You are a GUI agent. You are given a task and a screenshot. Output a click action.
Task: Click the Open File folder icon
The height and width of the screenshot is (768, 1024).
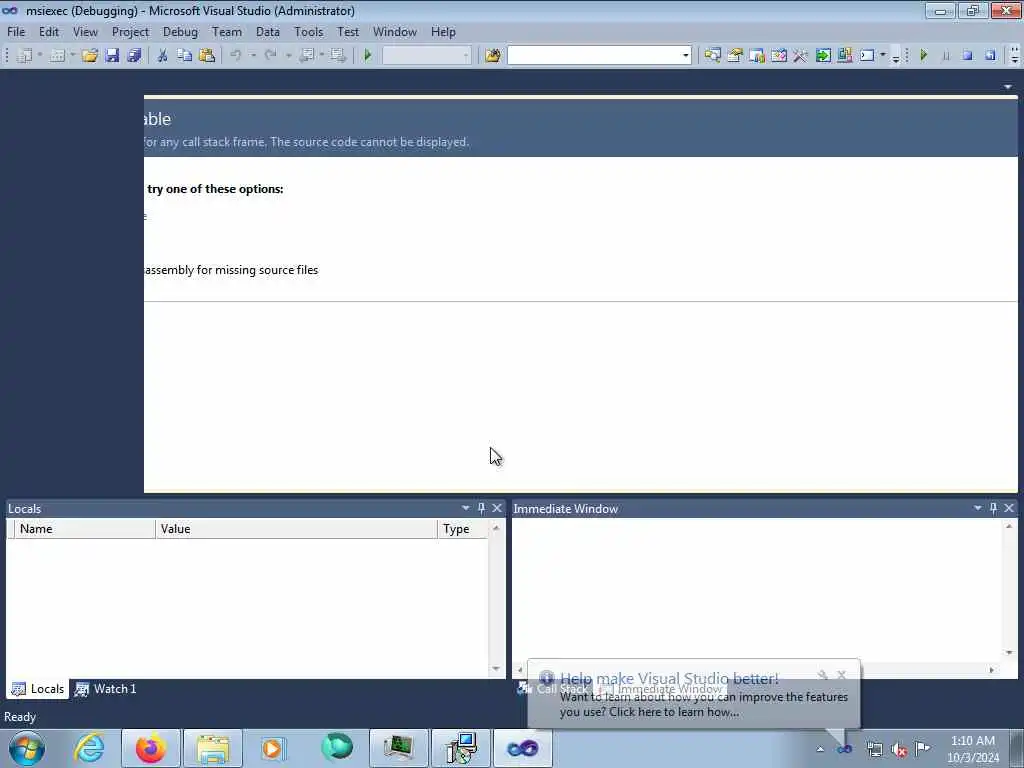click(89, 56)
